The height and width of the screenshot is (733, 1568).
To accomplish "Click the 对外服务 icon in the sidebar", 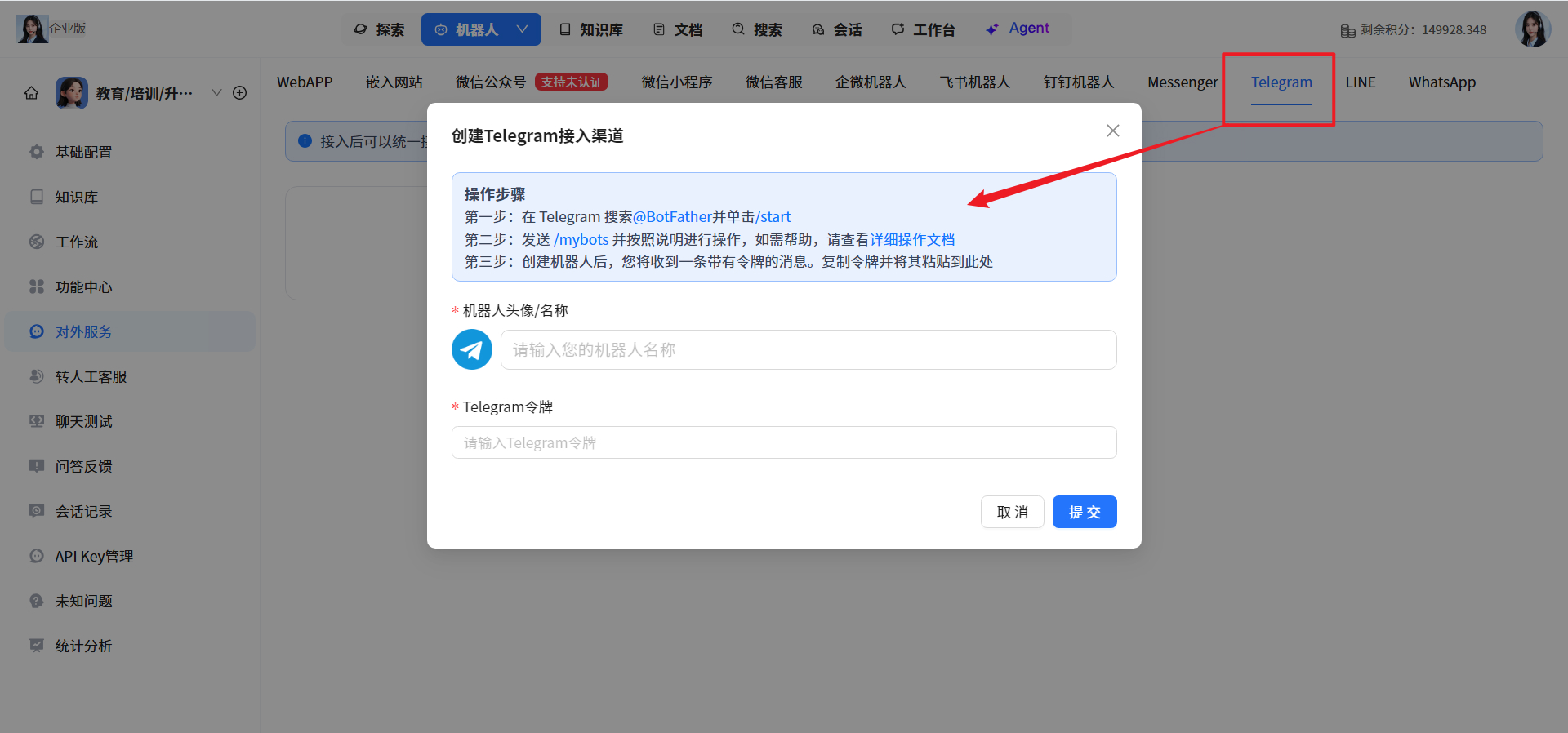I will point(36,331).
